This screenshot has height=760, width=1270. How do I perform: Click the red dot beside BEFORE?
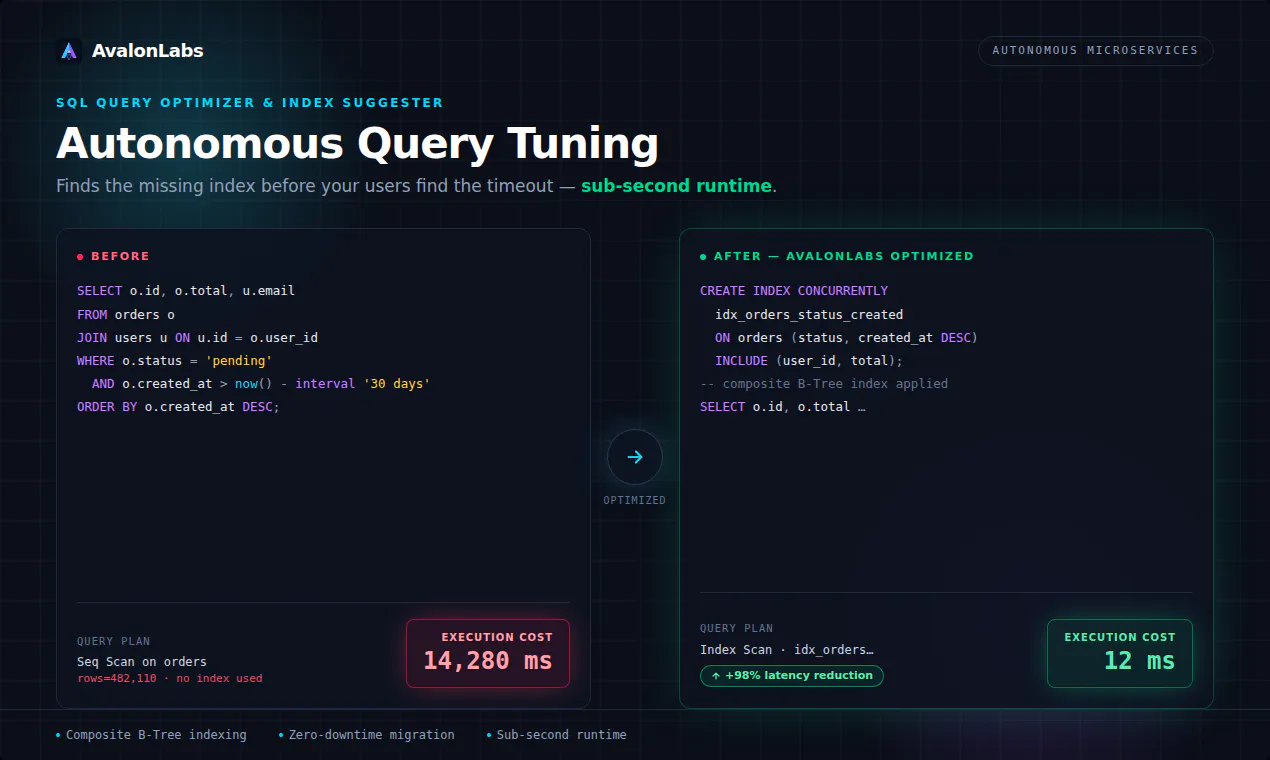80,257
